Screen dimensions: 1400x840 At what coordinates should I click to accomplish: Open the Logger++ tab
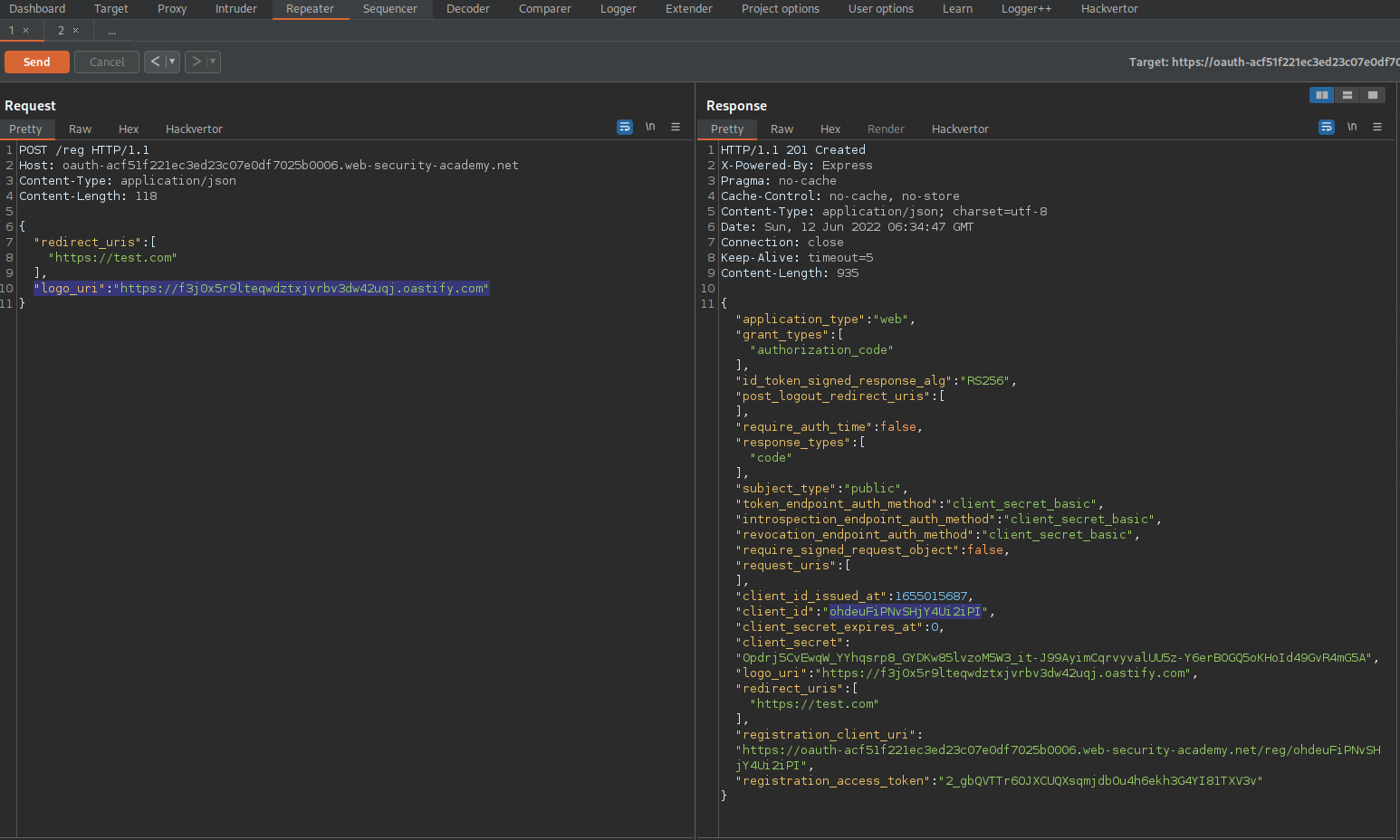point(1027,9)
